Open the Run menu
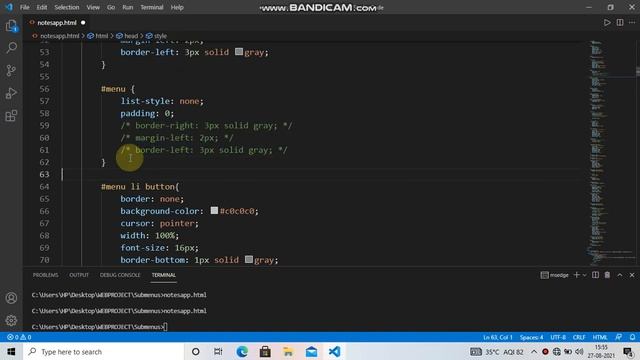 point(128,7)
